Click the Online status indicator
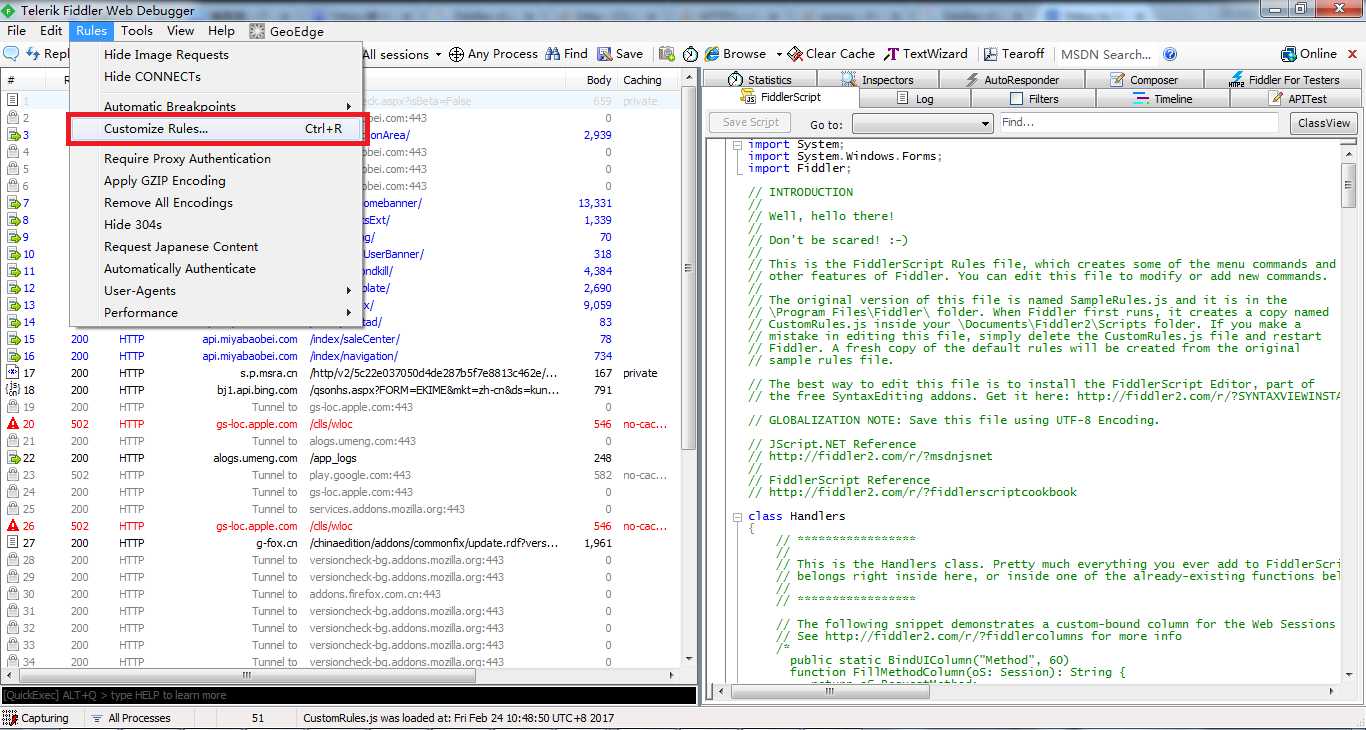Image resolution: width=1366 pixels, height=730 pixels. (1309, 54)
